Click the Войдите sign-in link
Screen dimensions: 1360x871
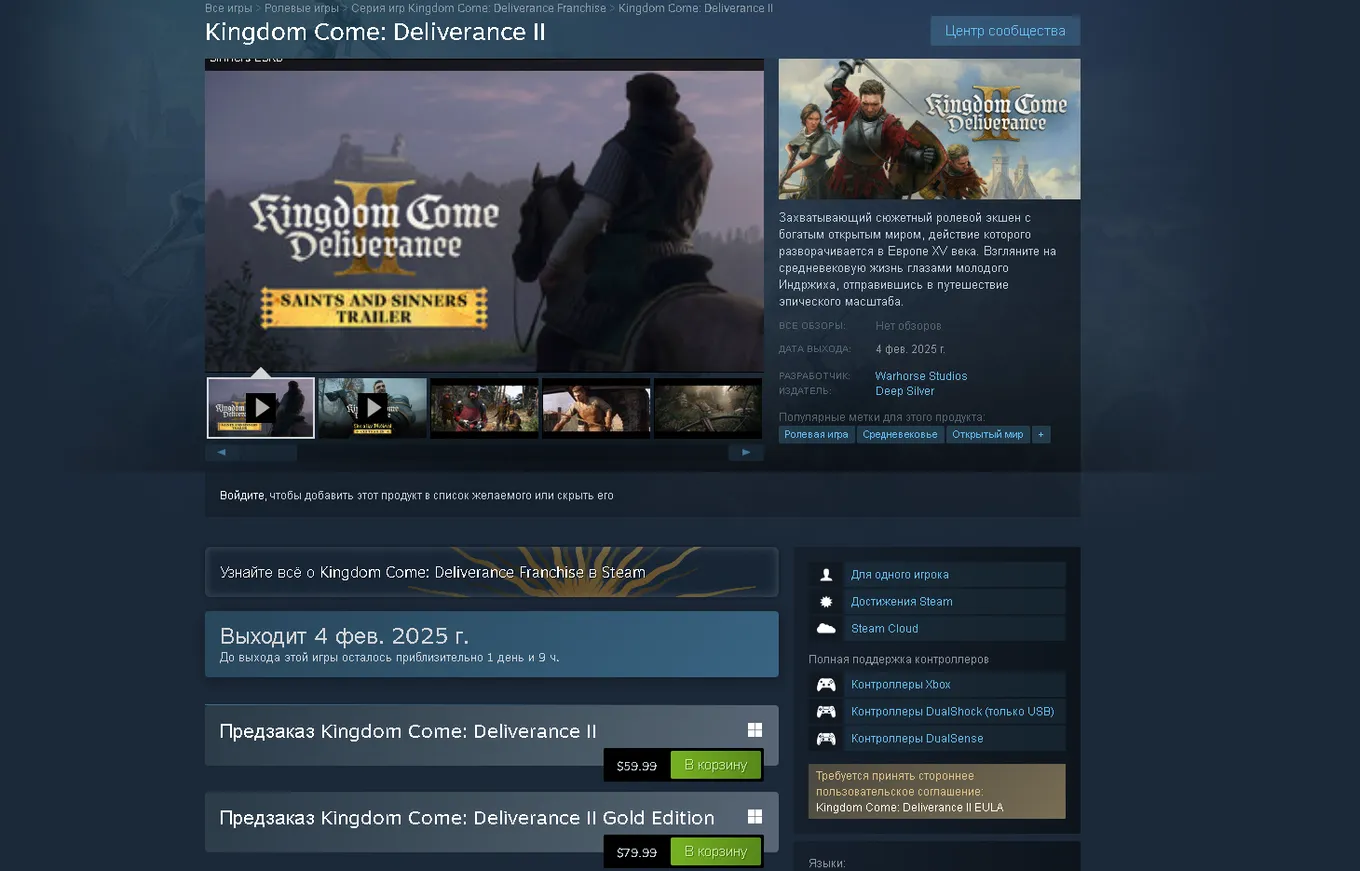click(242, 495)
